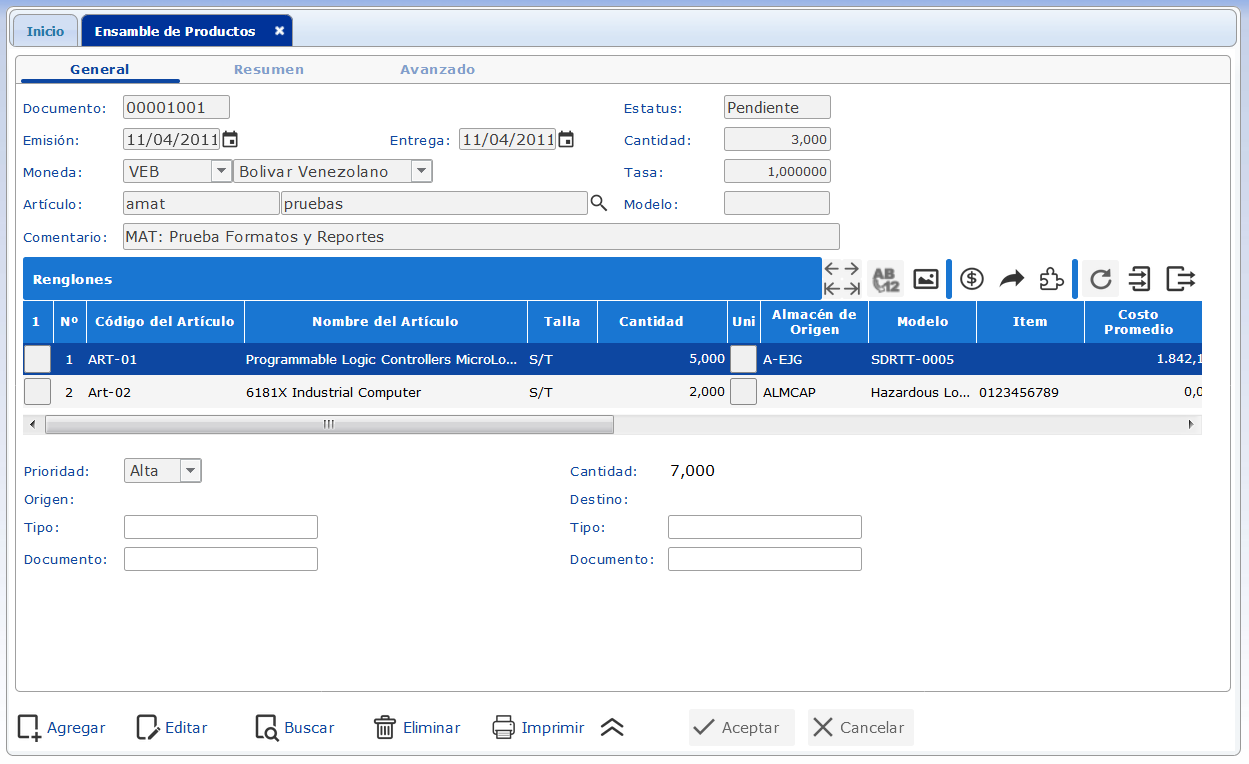Go to previous row with left arrow icon
Screen dimensions: 1249x764
(x=832, y=268)
